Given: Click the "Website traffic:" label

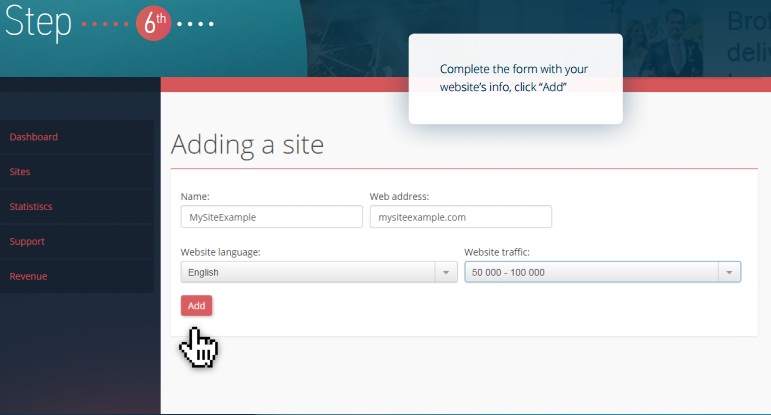Looking at the screenshot, I should point(496,252).
